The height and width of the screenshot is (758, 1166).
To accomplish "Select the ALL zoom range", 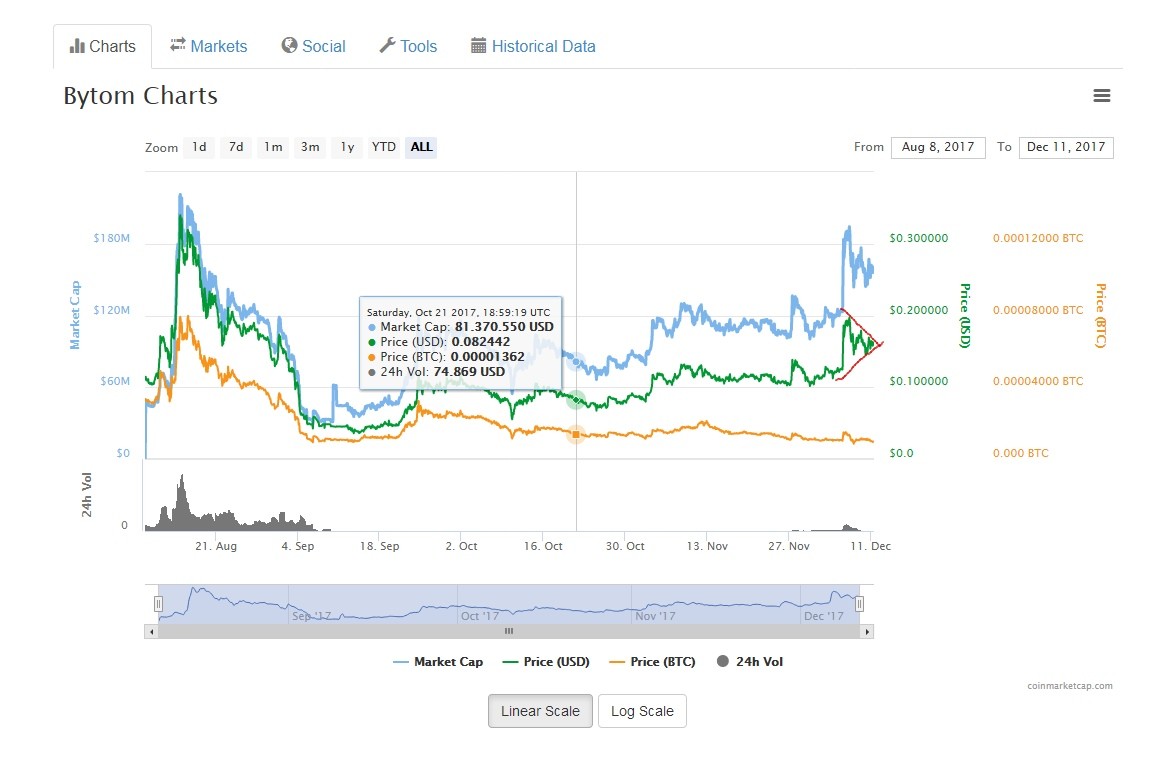I will tap(421, 147).
